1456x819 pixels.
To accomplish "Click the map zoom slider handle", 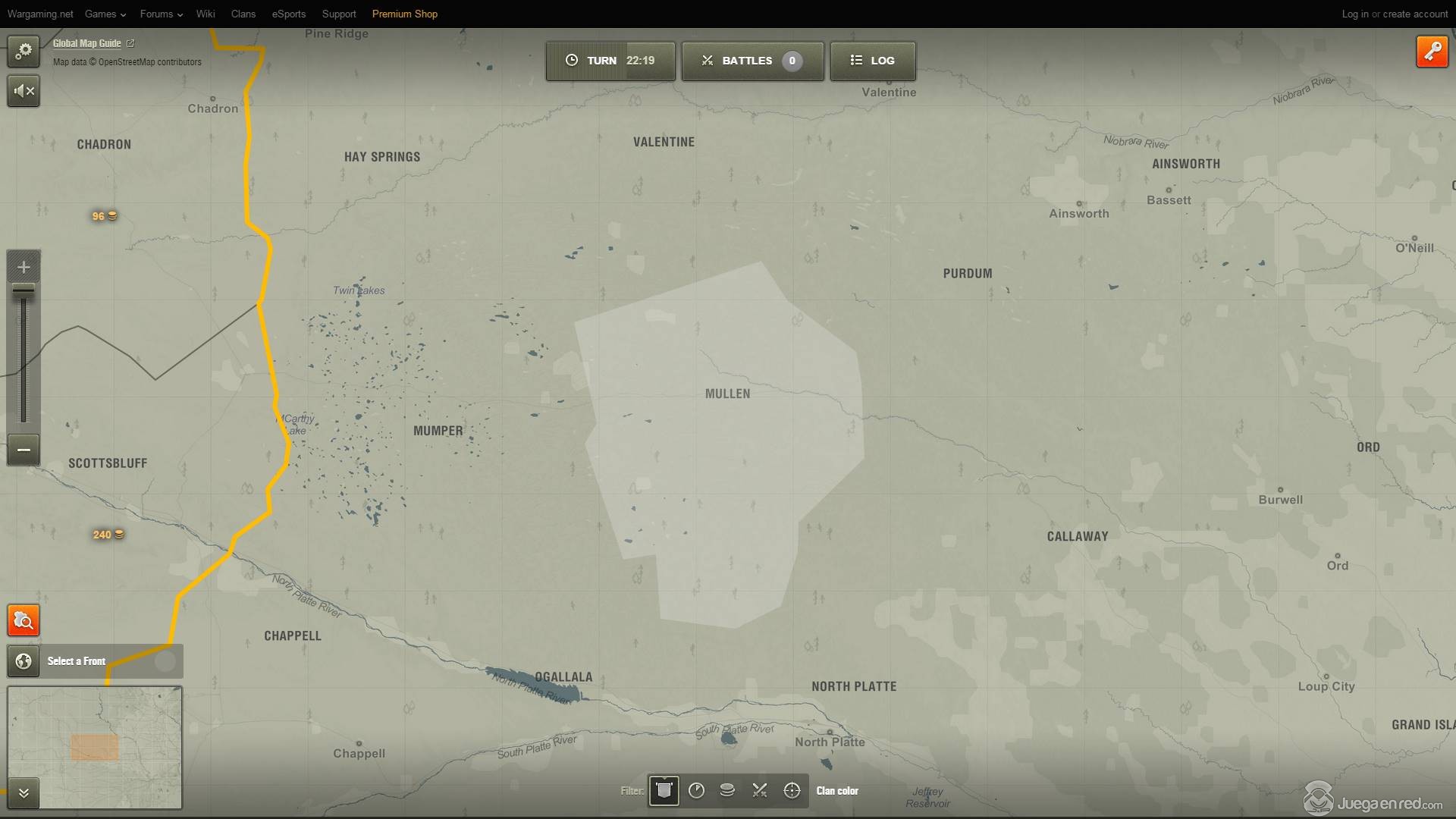I will [x=24, y=290].
